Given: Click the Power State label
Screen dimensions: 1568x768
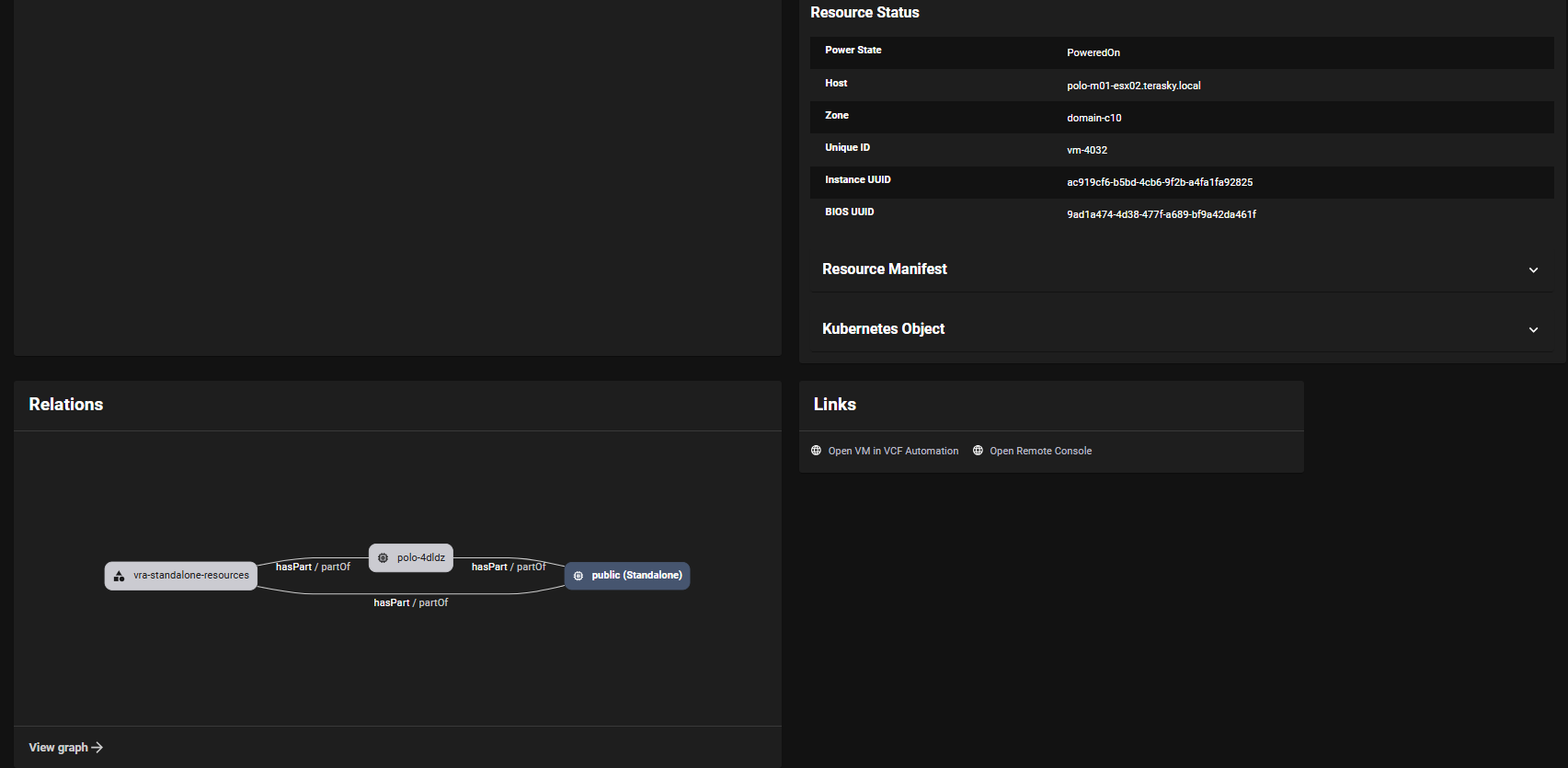Looking at the screenshot, I should tap(853, 50).
